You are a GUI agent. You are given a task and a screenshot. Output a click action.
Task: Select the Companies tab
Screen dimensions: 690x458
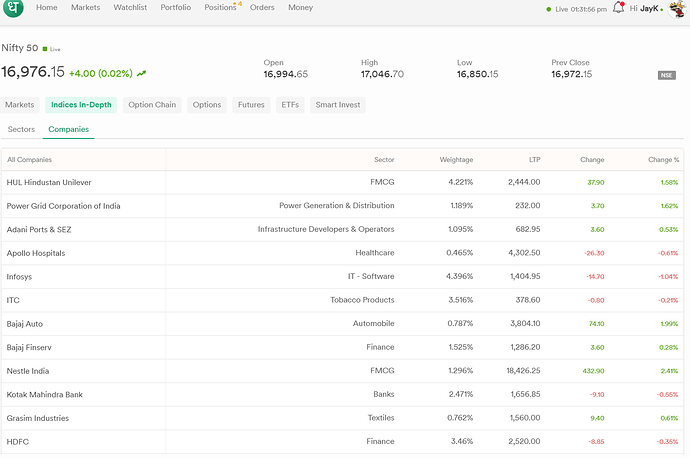[x=69, y=129]
